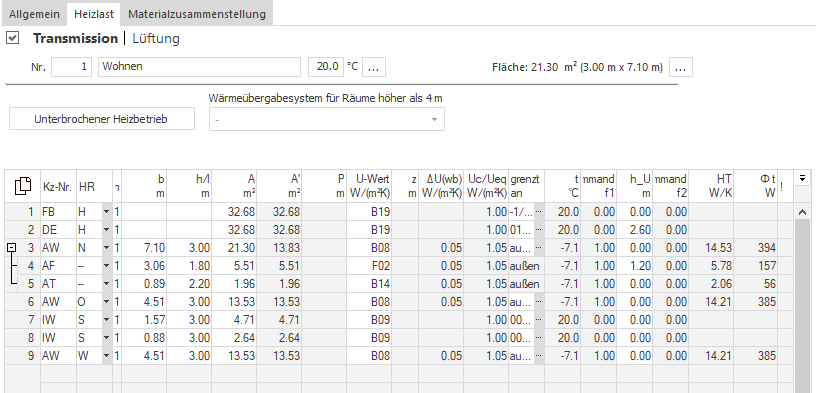
Task: Select width cell 0.89 in row 5
Action: click(144, 284)
